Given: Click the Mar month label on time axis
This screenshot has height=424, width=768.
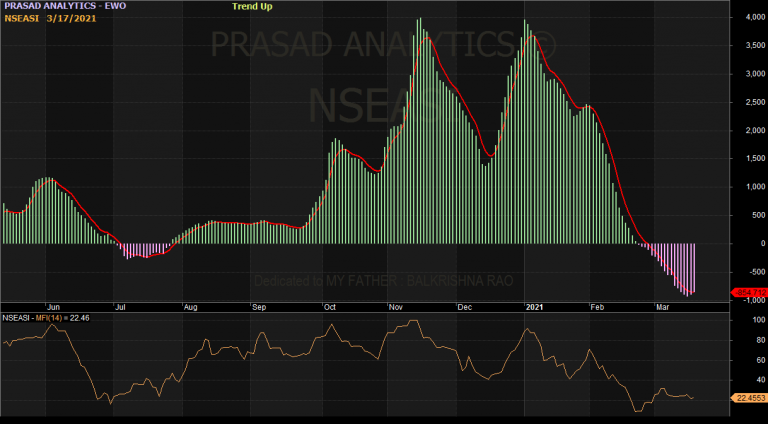Looking at the screenshot, I should pyautogui.click(x=662, y=307).
